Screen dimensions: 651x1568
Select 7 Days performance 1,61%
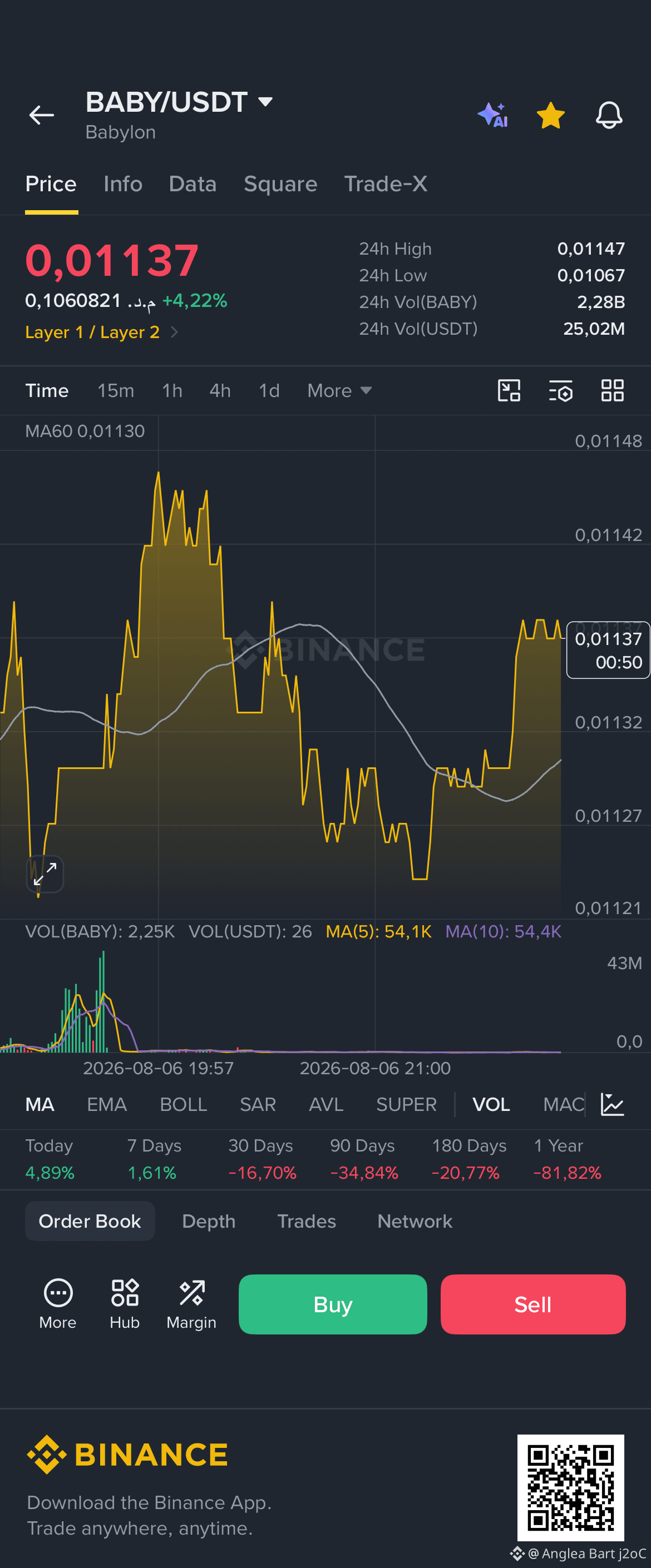pos(154,1159)
